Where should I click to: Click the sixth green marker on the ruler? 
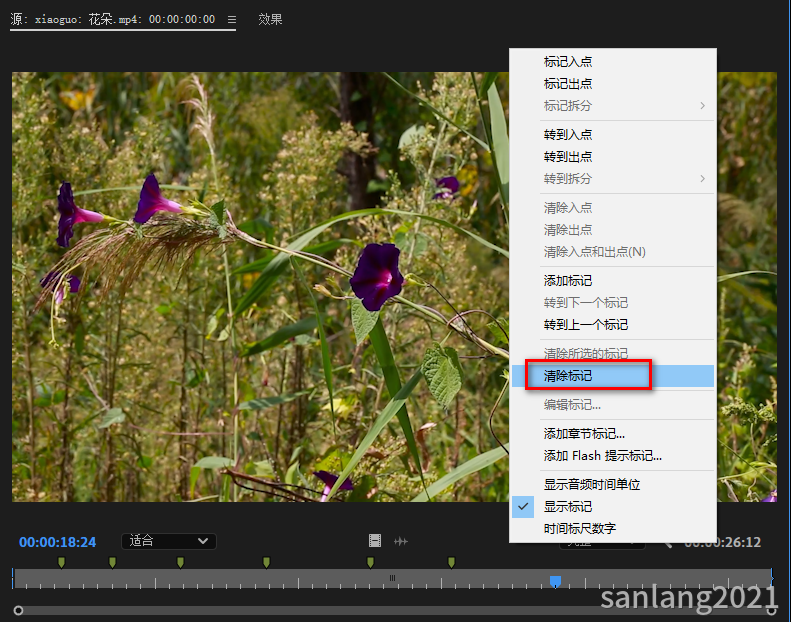pos(451,562)
